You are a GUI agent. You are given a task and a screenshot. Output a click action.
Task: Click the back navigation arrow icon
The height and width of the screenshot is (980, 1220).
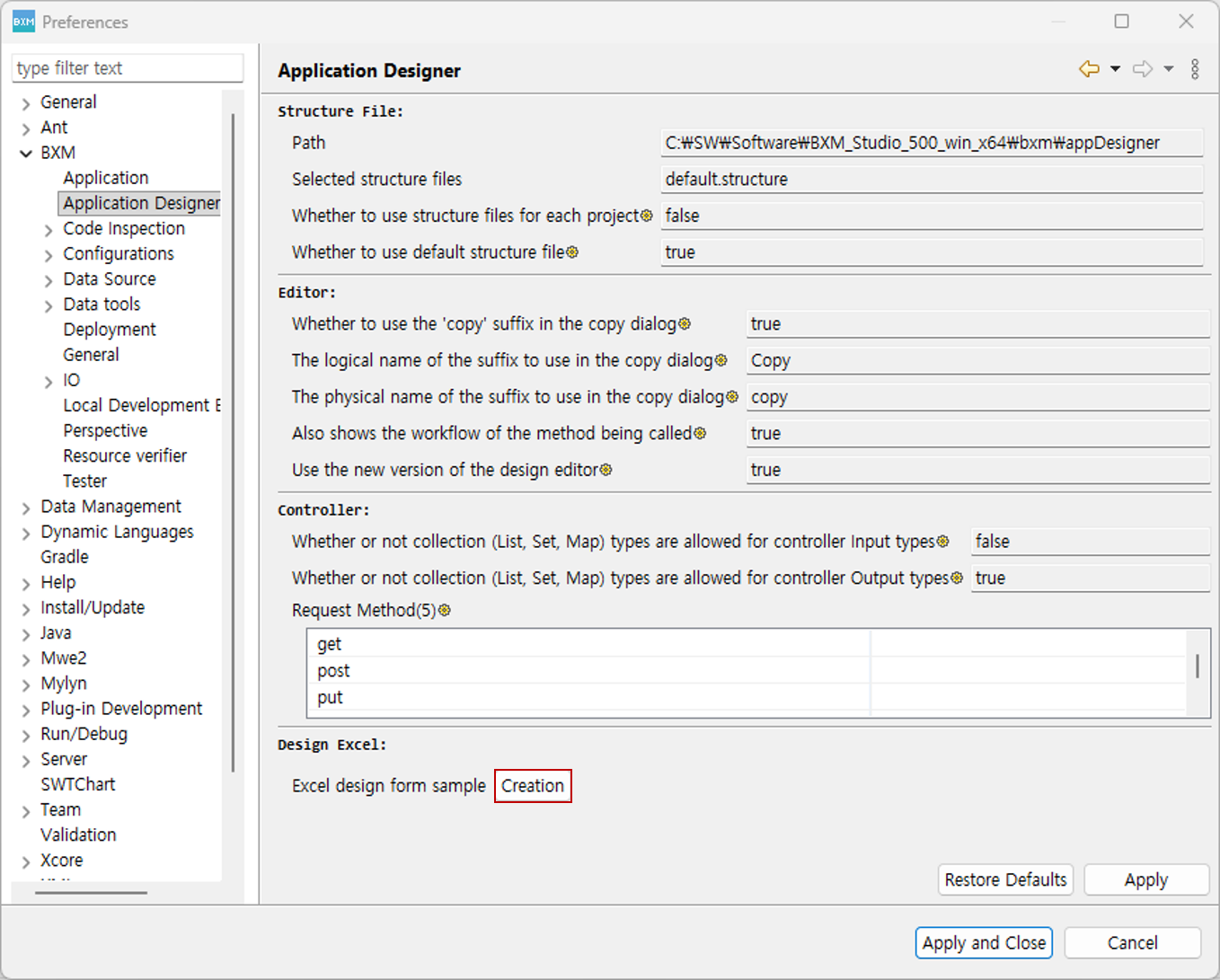tap(1089, 69)
